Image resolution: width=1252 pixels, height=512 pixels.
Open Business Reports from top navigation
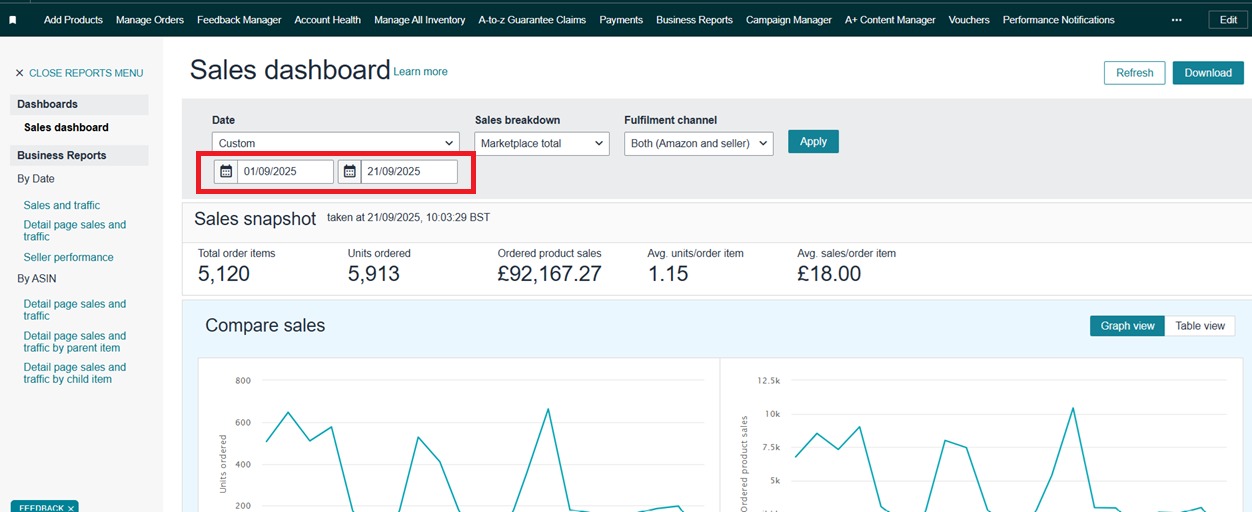tap(694, 20)
